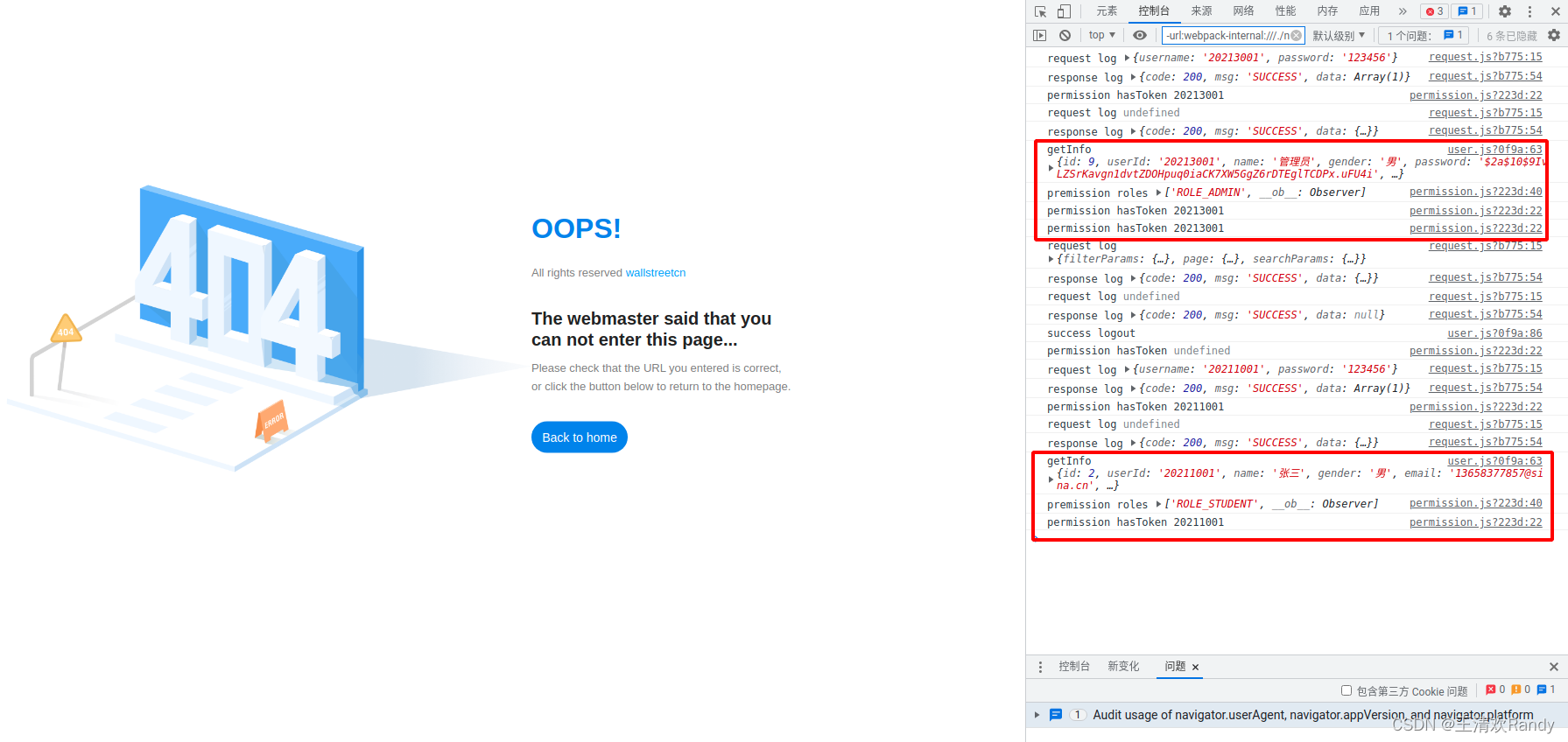Click the OOPS! heading text
1568x742 pixels.
pos(576,228)
